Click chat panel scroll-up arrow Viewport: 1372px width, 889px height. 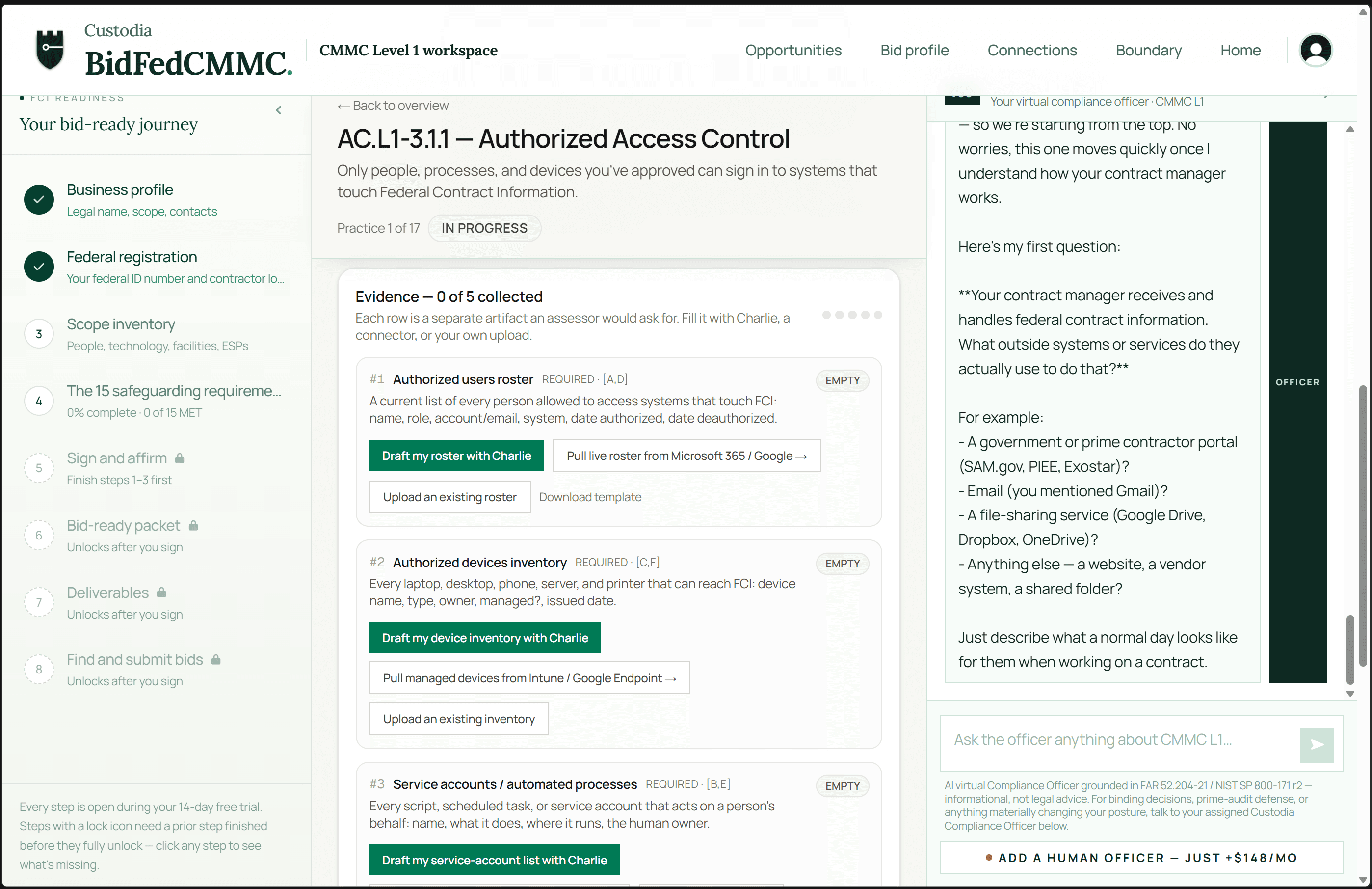point(1349,129)
